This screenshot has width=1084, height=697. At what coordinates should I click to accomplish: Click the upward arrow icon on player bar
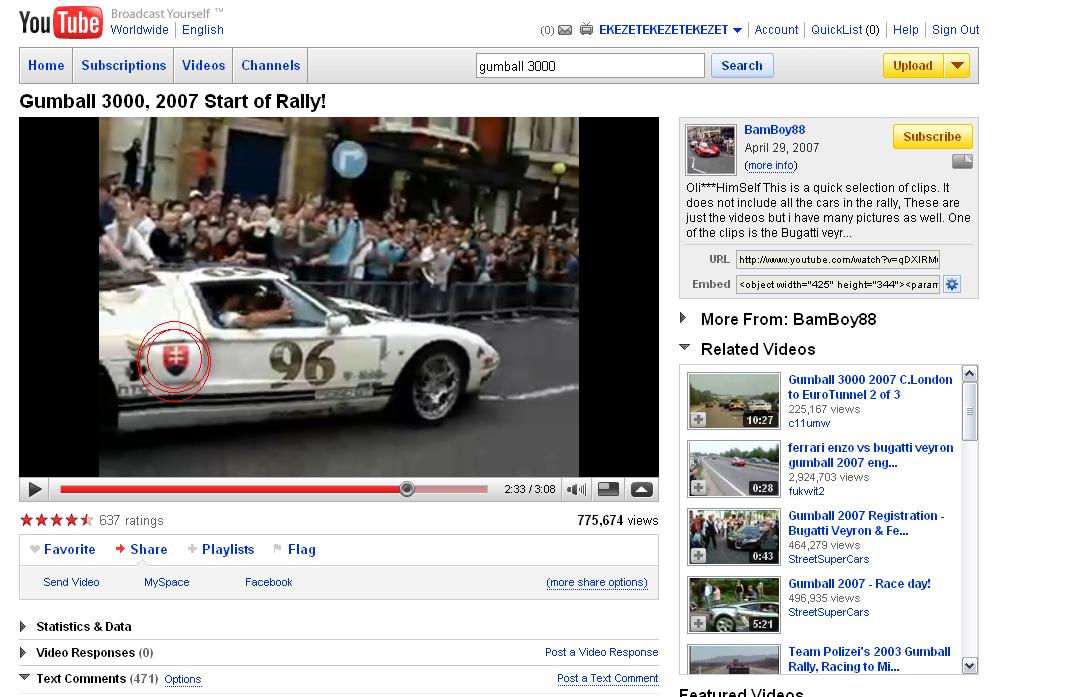coord(642,489)
